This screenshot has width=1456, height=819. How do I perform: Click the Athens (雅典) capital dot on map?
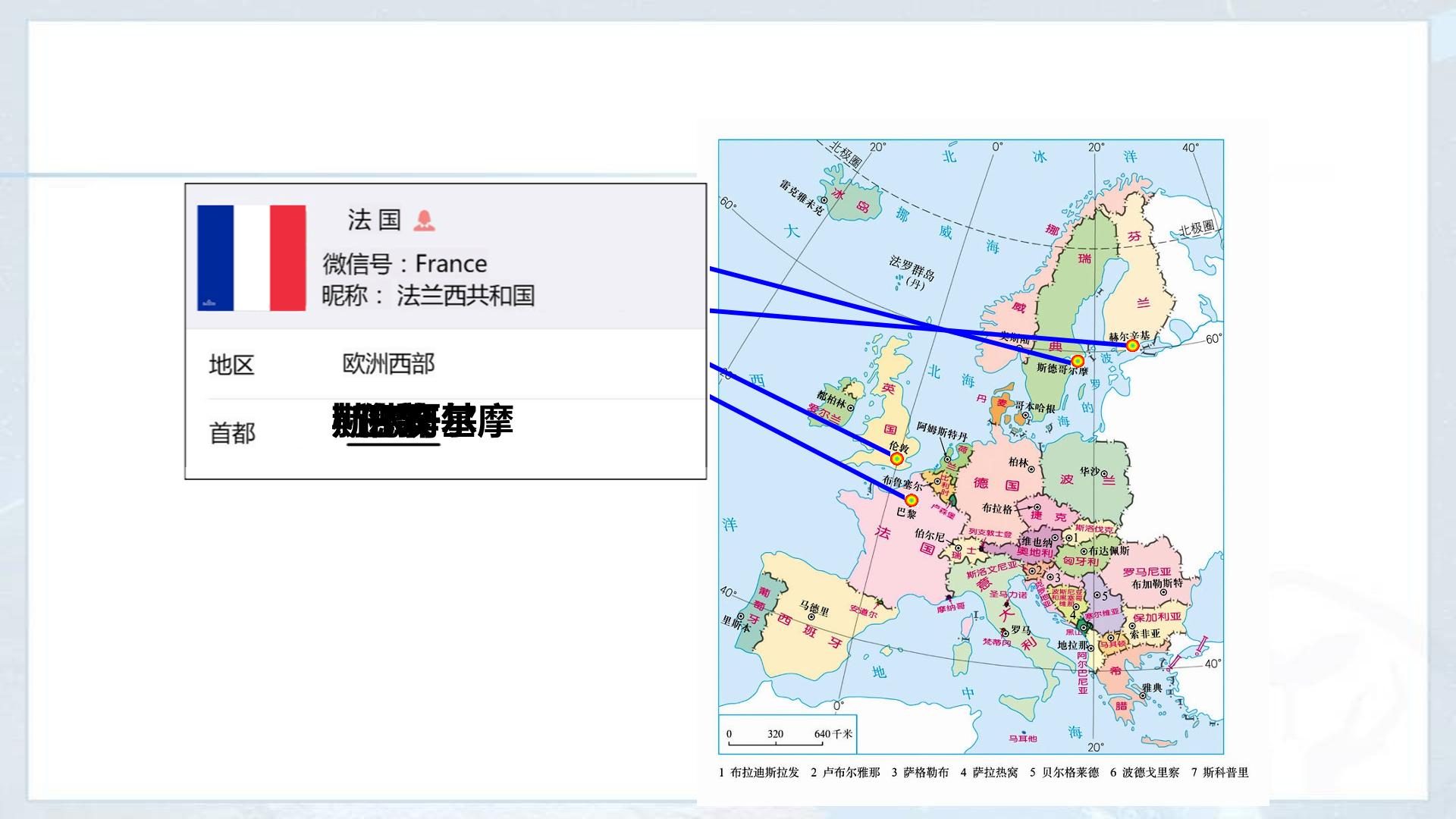(1143, 695)
